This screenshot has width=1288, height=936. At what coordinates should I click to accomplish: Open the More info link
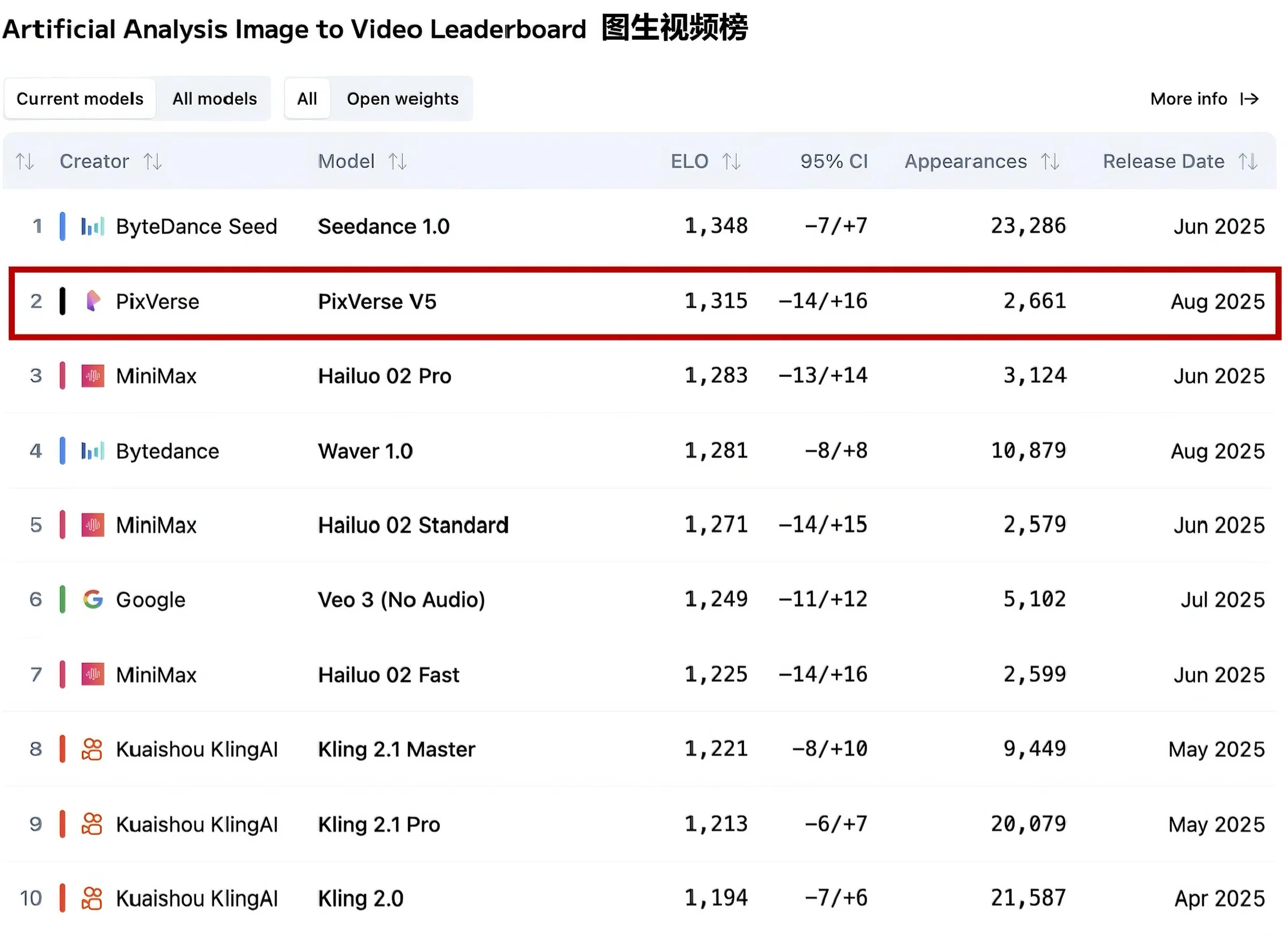(x=1205, y=99)
